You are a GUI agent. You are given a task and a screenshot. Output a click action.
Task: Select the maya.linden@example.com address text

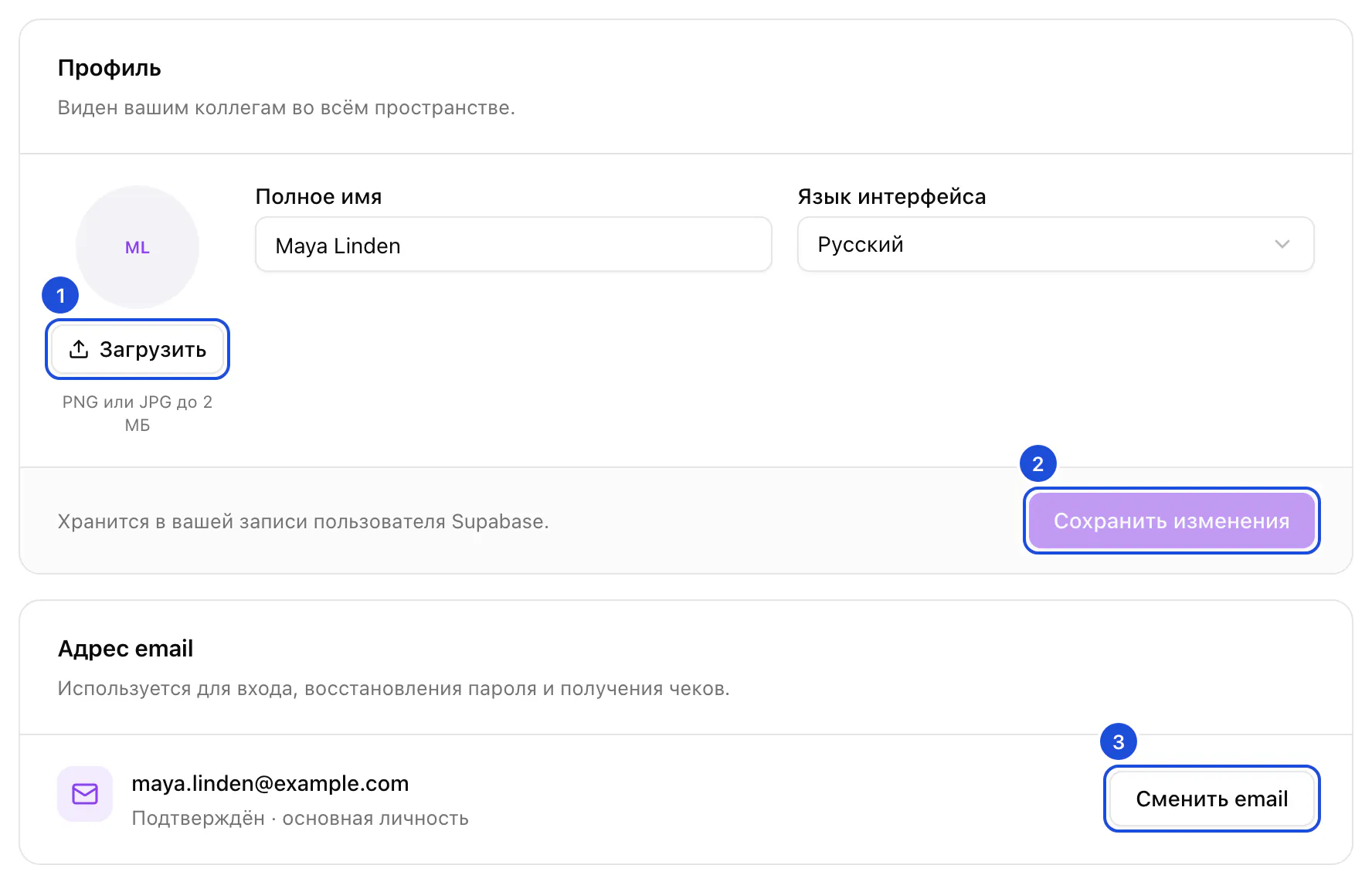(270, 783)
